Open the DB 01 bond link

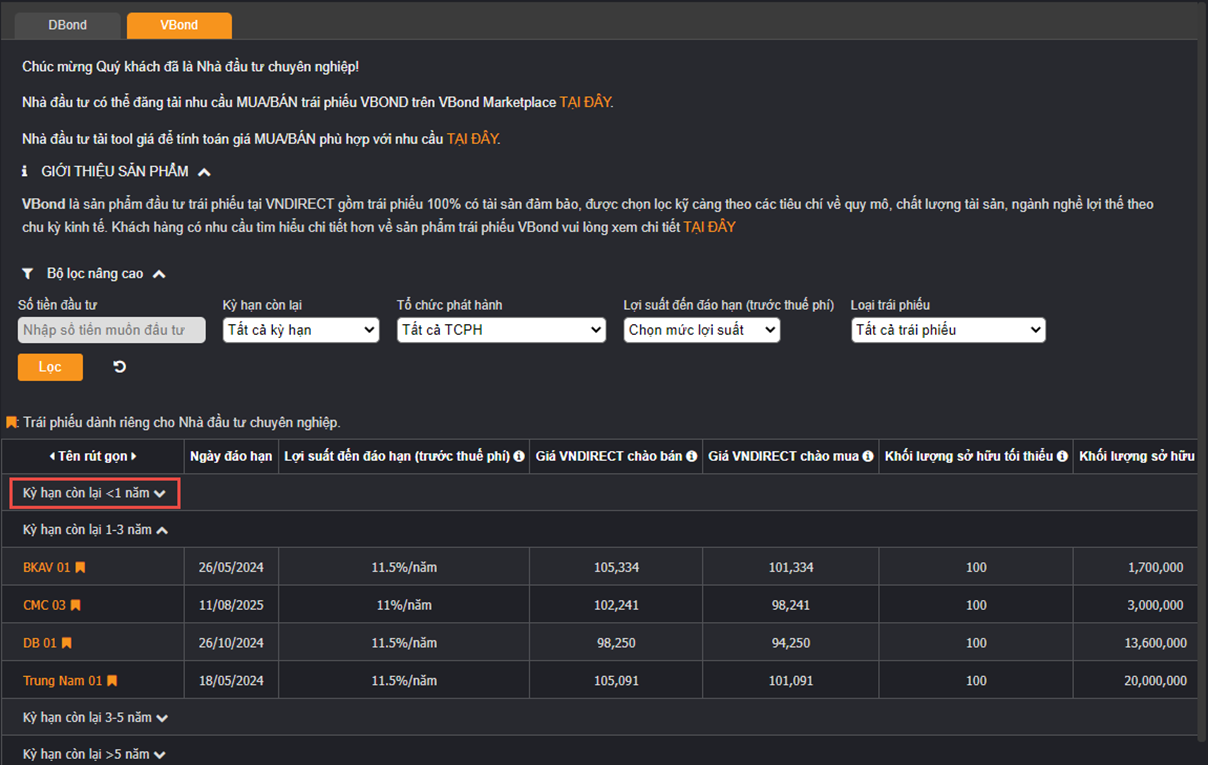tap(40, 643)
